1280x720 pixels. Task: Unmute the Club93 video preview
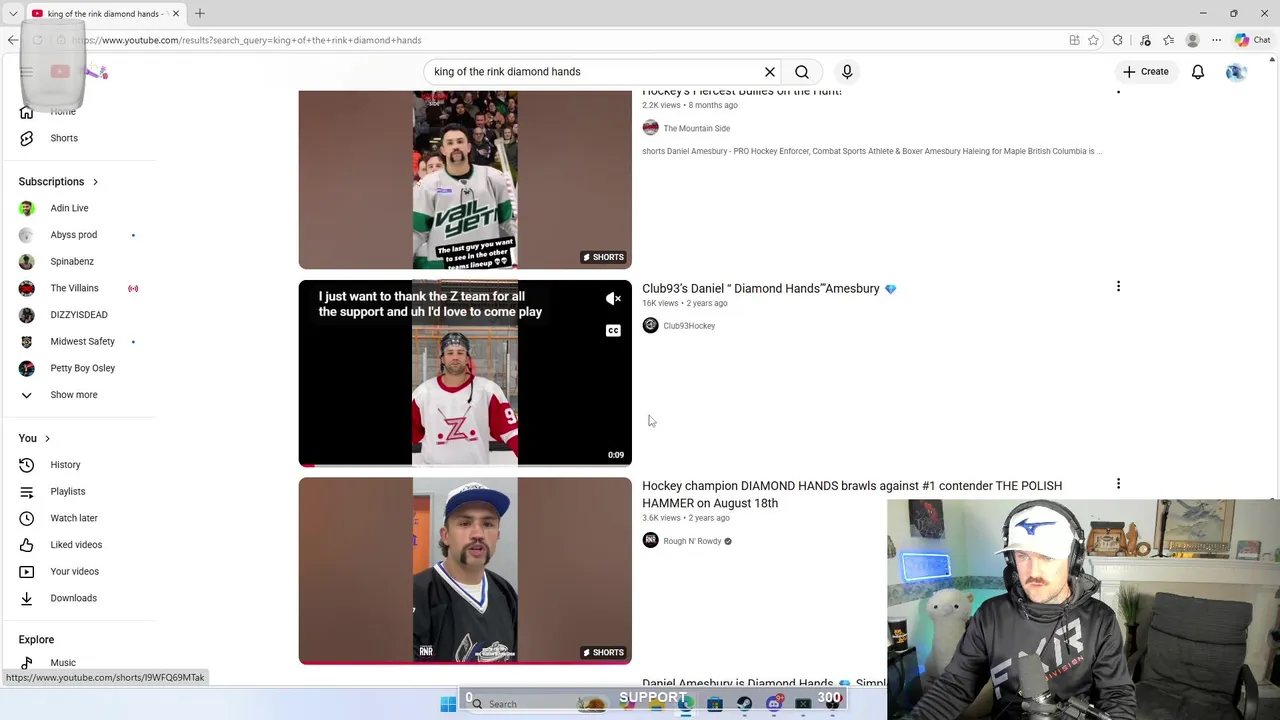pos(613,299)
